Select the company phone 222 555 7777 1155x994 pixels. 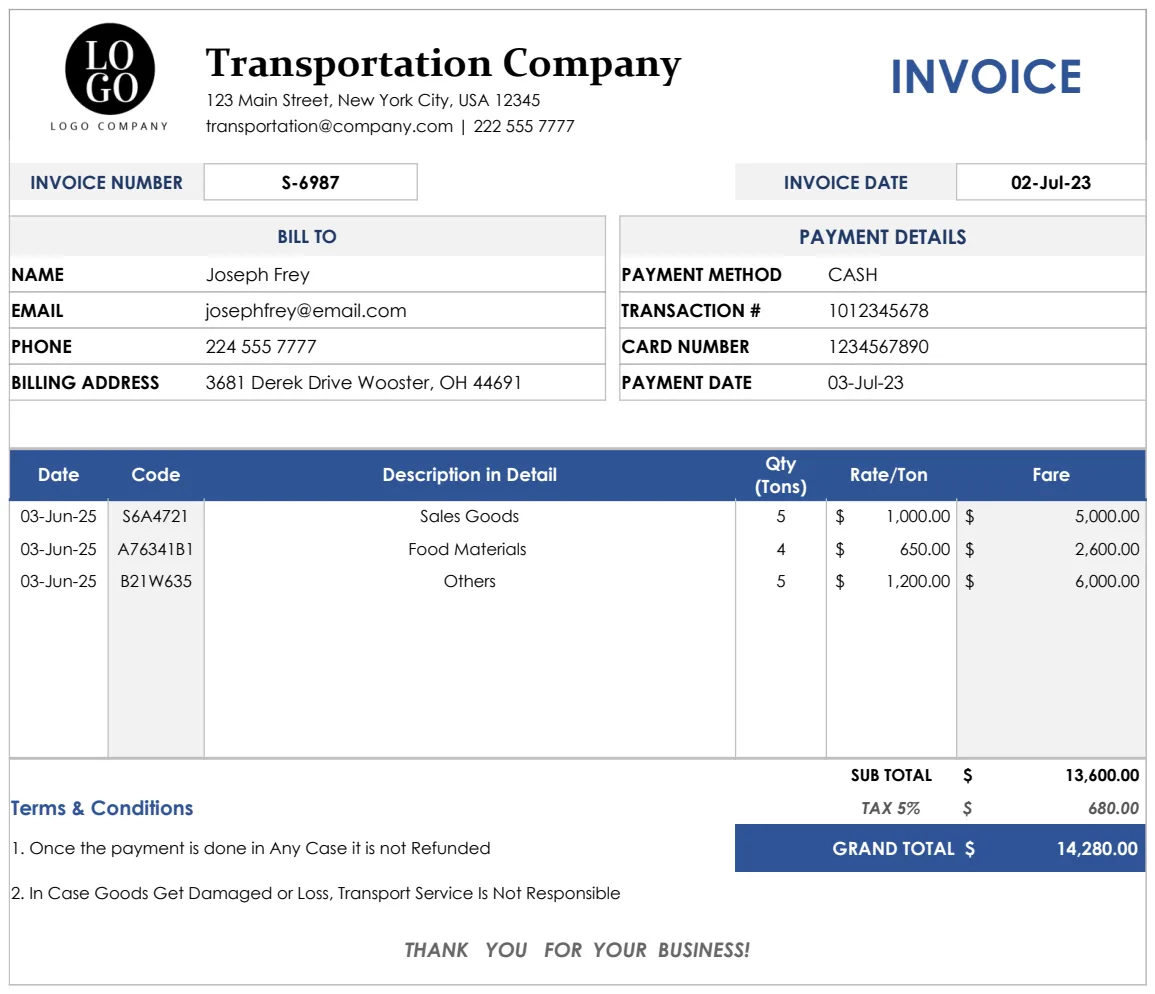(x=524, y=126)
